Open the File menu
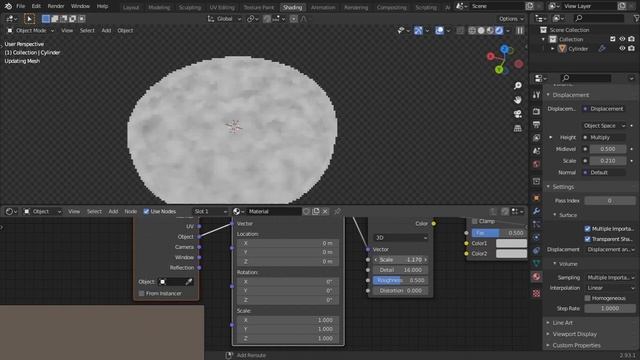Viewport: 640px width, 360px height. click(x=20, y=6)
